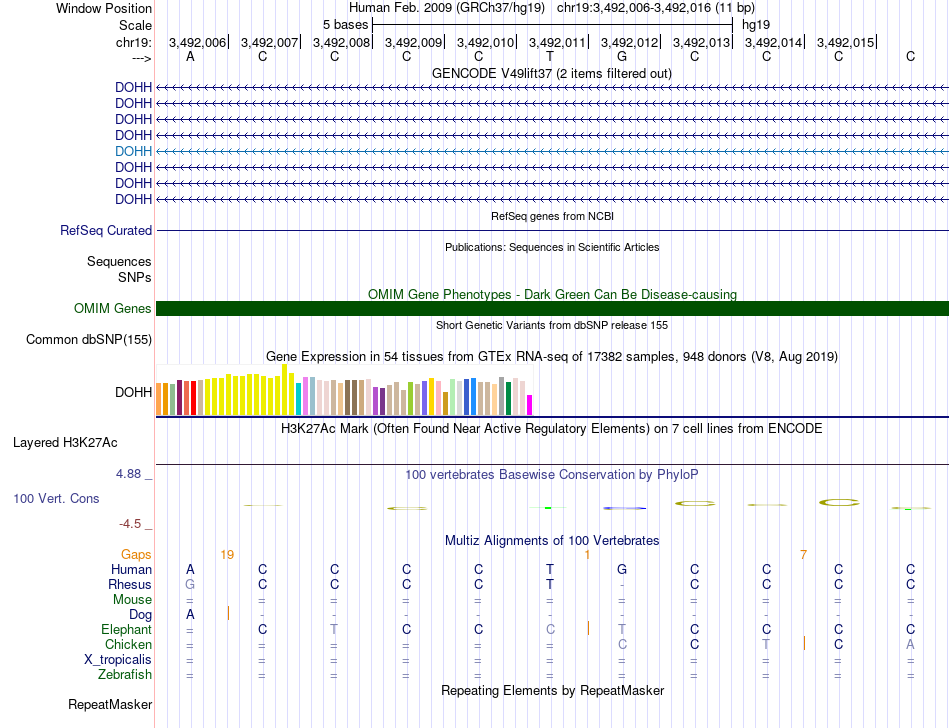Click the 5 bases scale bar label

coord(345,25)
